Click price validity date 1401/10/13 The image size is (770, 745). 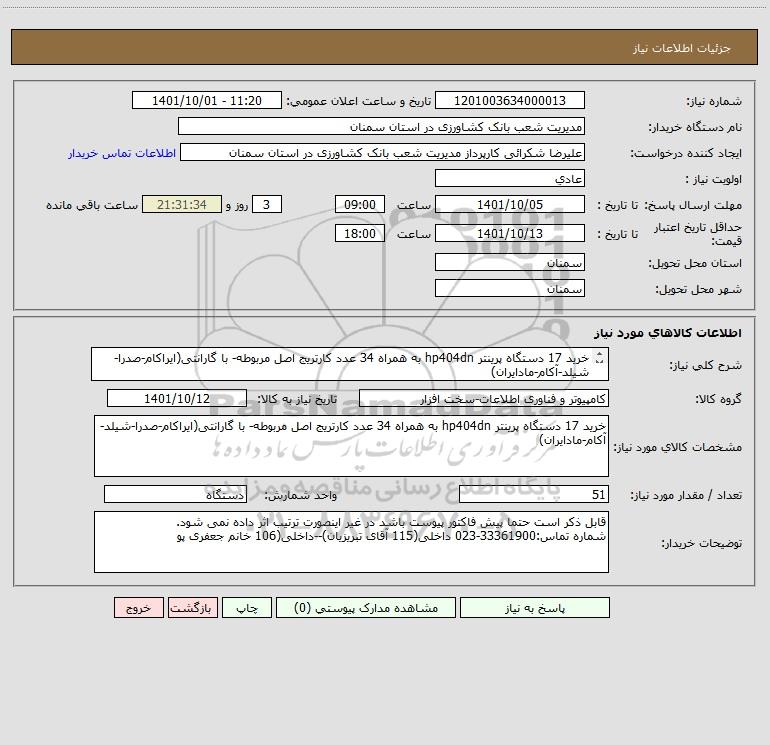pyautogui.click(x=510, y=233)
